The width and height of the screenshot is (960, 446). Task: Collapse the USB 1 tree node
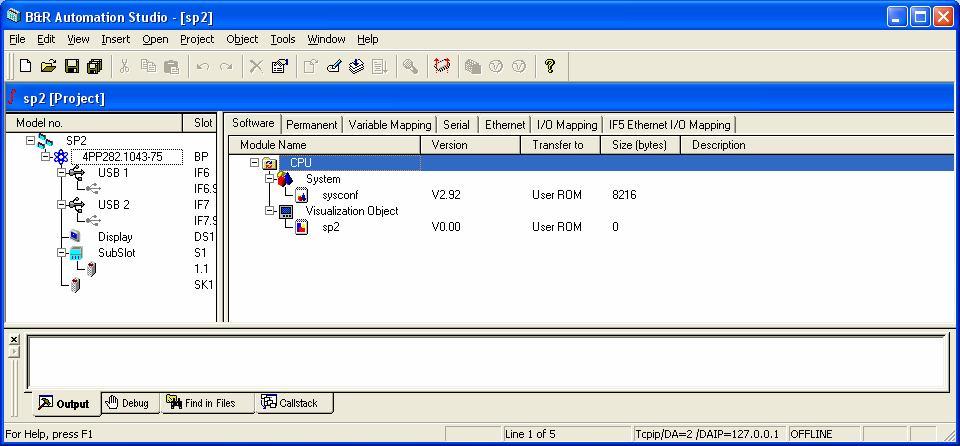pos(61,173)
